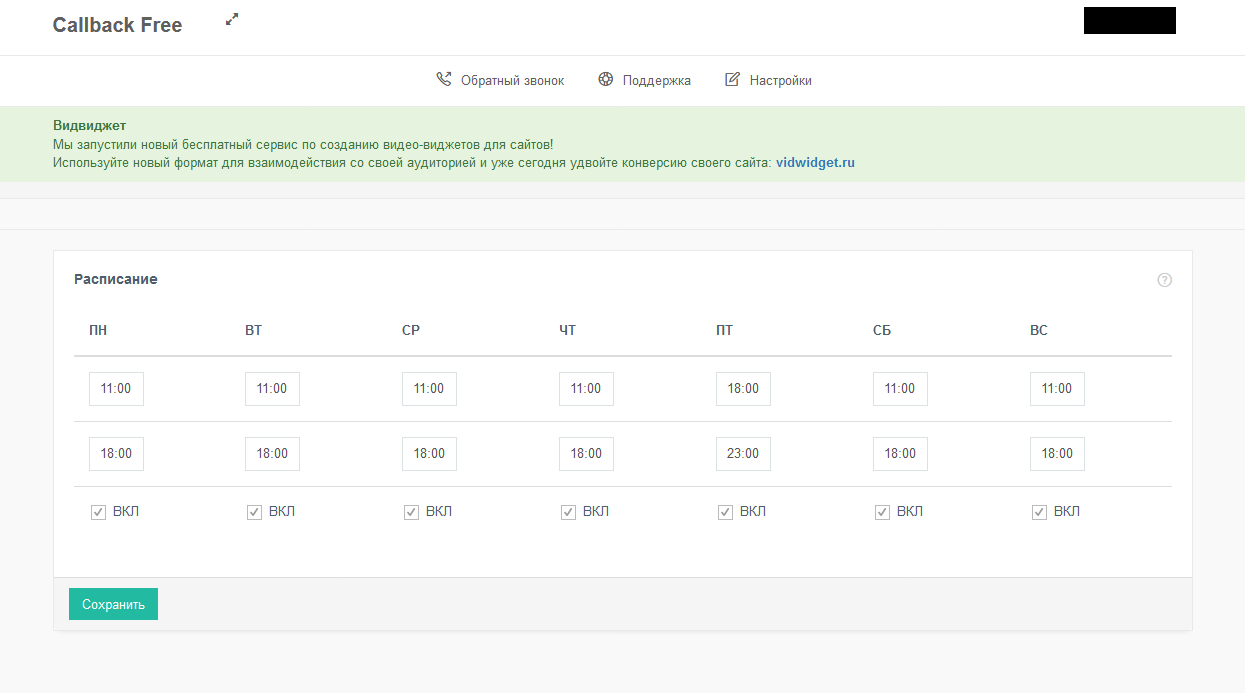Click the lifebuoy Поддержка icon

pos(606,80)
